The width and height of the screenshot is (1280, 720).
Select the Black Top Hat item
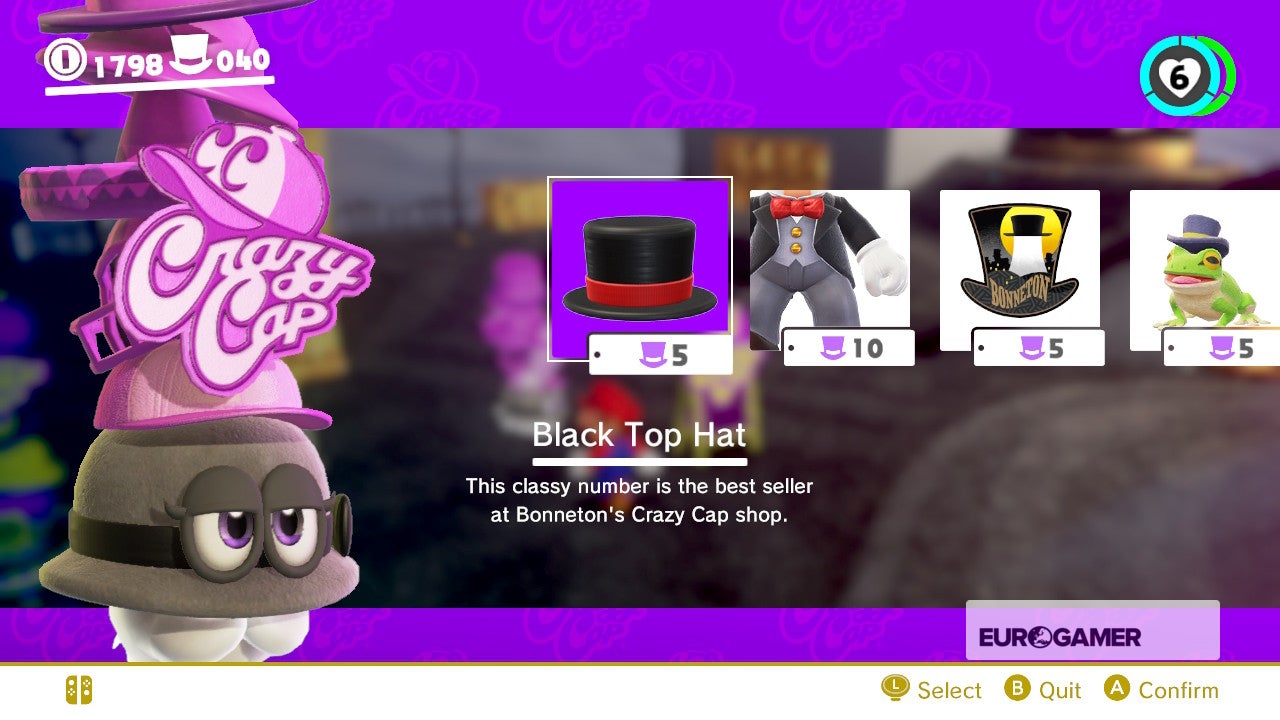(640, 268)
